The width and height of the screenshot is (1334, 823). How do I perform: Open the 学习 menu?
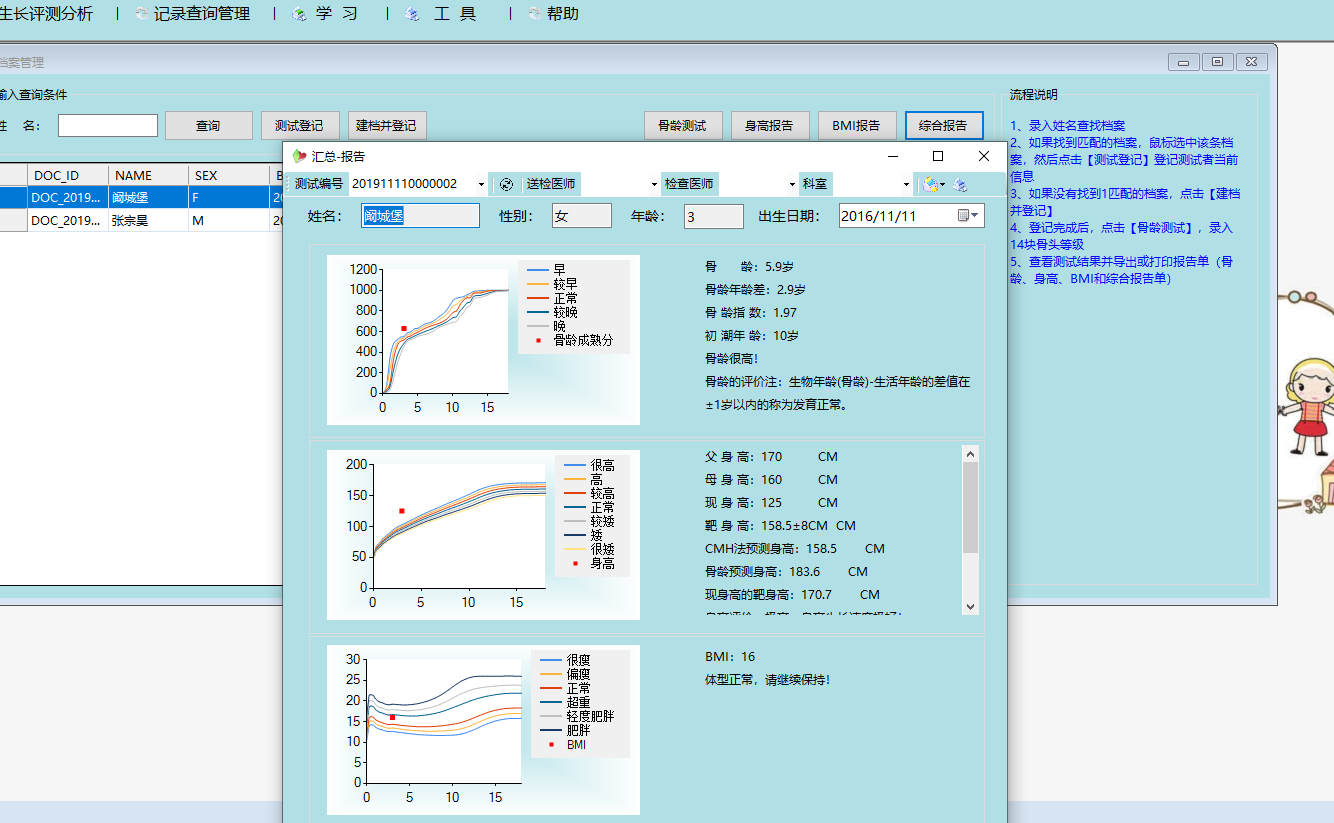(337, 14)
